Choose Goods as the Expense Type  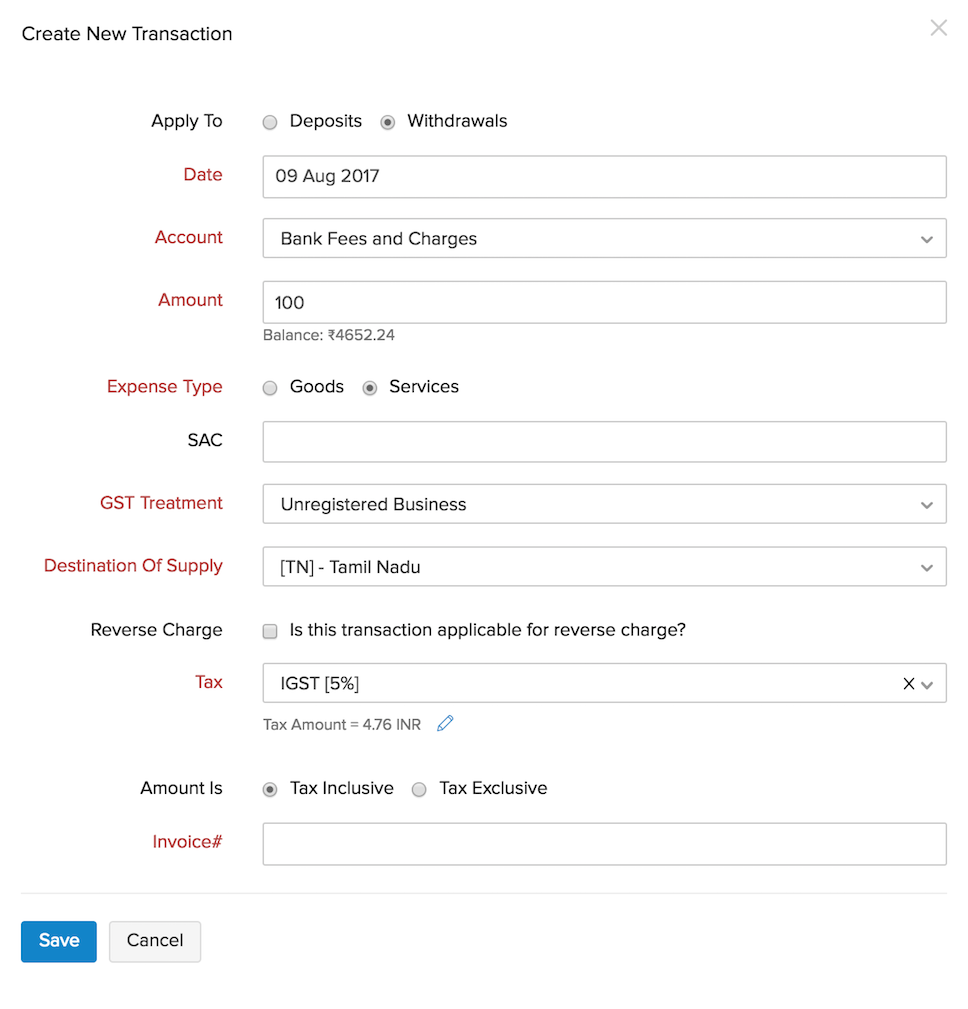point(269,387)
